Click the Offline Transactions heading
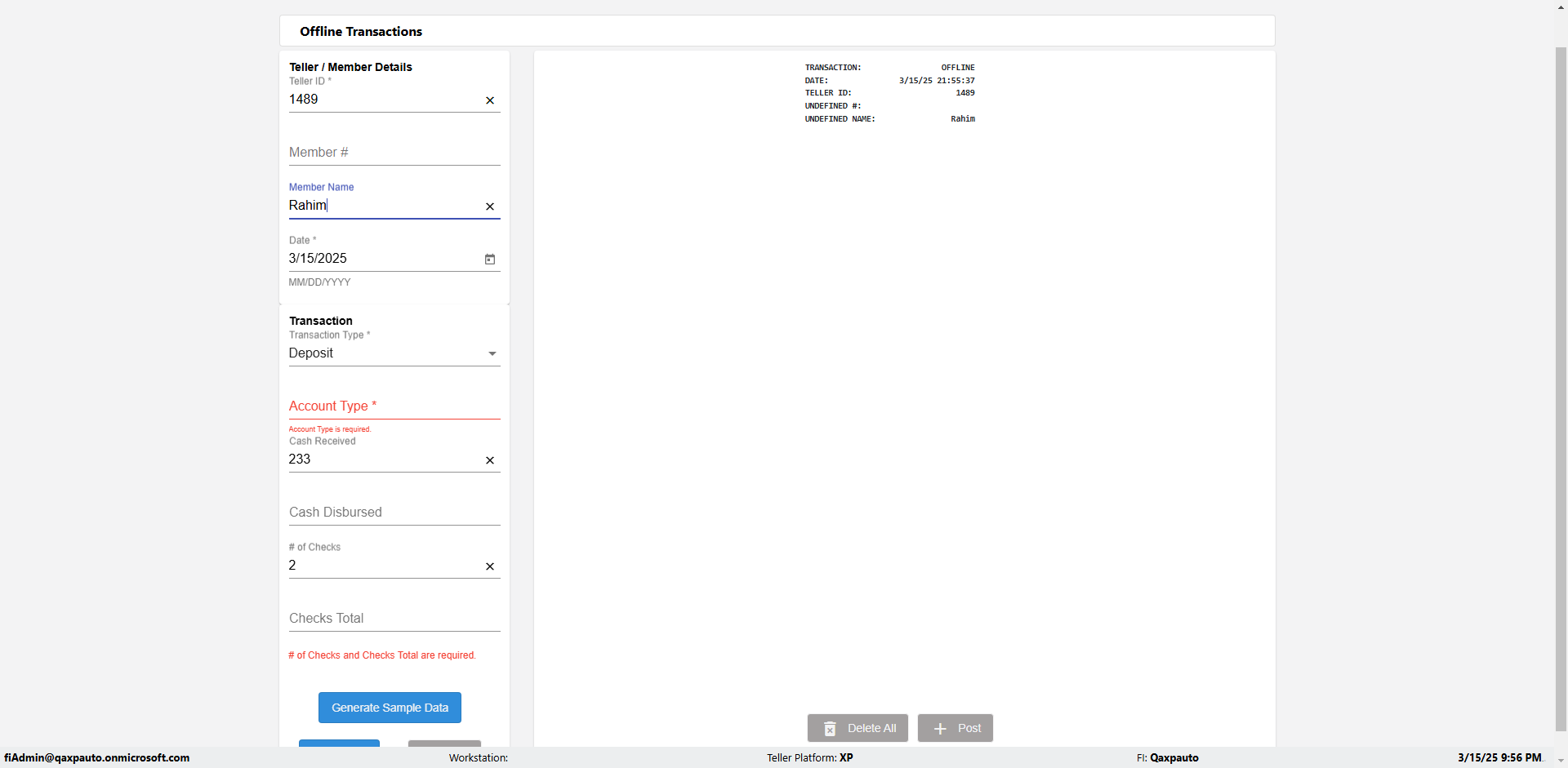The width and height of the screenshot is (1568, 768). click(361, 31)
